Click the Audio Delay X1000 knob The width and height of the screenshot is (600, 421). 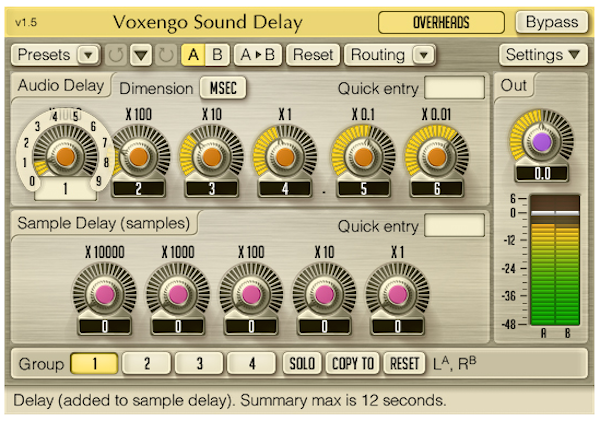65,156
